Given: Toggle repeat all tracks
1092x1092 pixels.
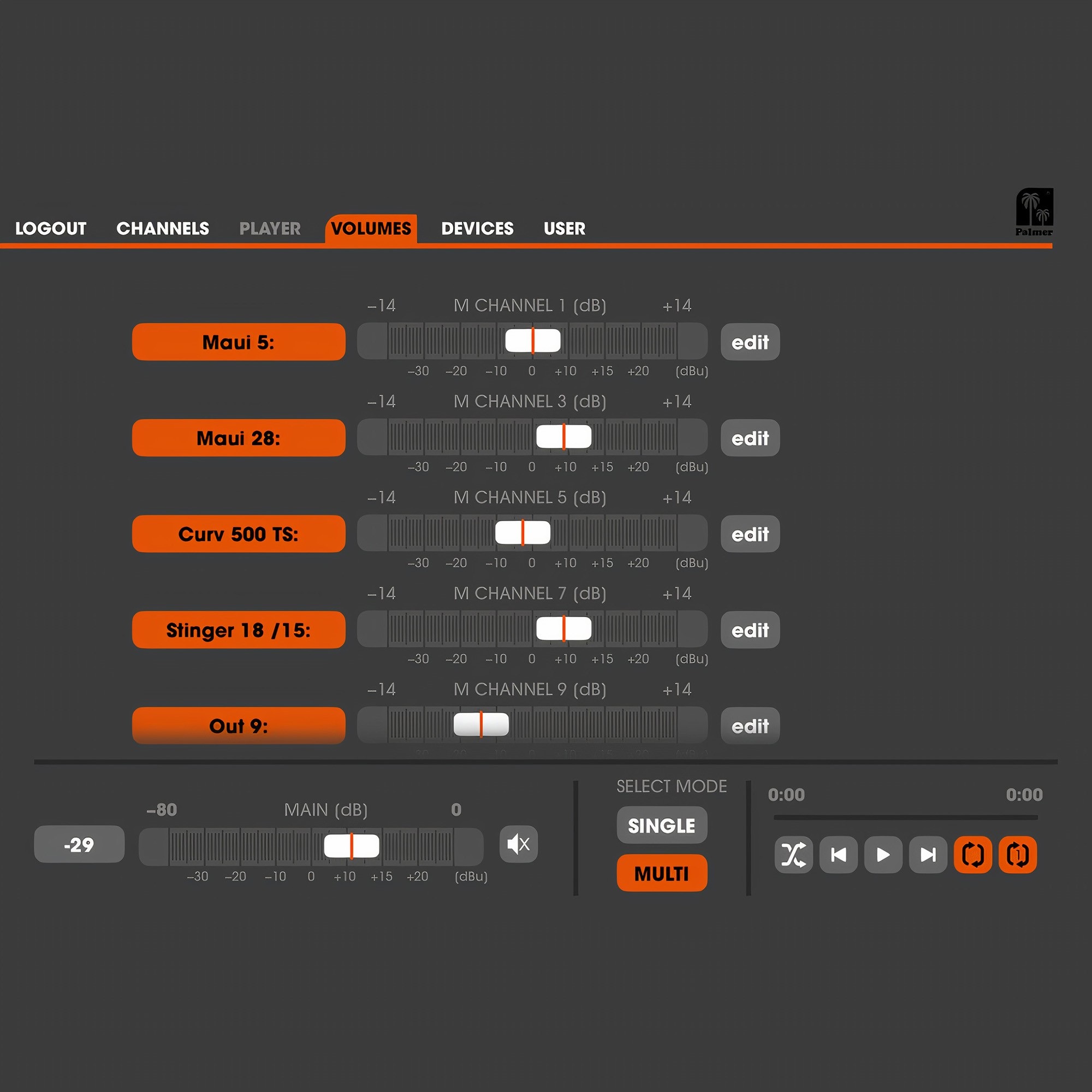Looking at the screenshot, I should click(x=972, y=854).
